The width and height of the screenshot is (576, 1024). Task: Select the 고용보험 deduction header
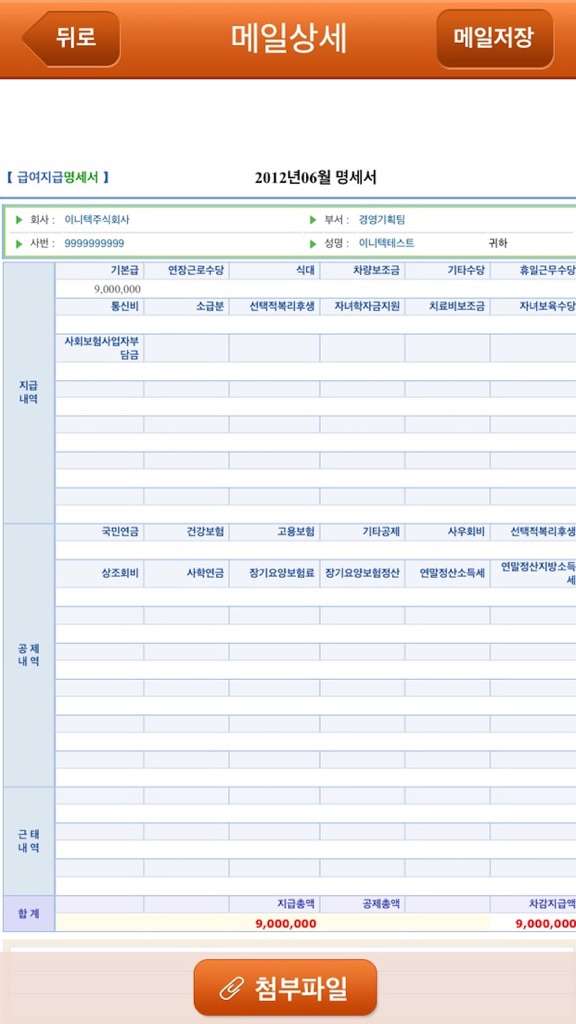pos(274,532)
